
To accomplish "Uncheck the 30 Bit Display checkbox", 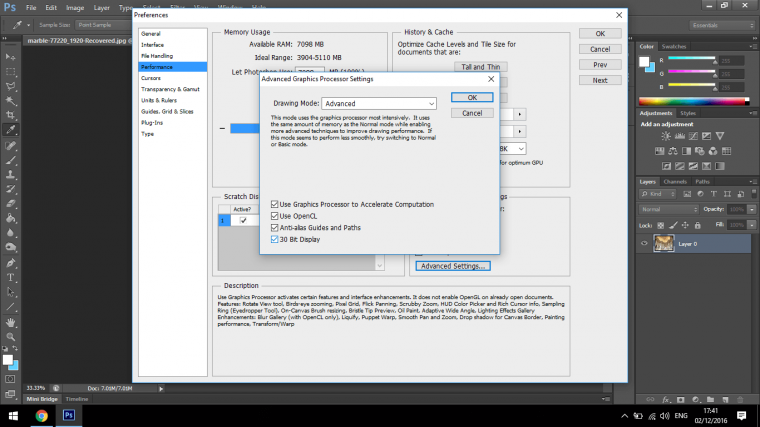I will tap(274, 239).
